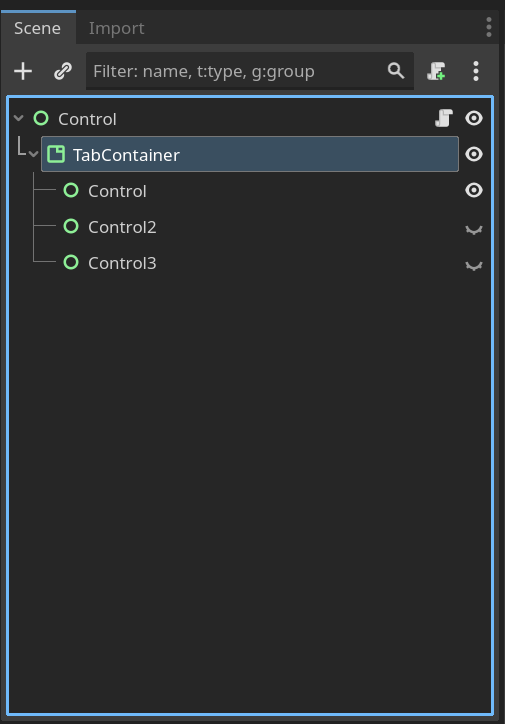This screenshot has width=505, height=724.
Task: Open Scene dock extra options menu
Action: (x=476, y=72)
